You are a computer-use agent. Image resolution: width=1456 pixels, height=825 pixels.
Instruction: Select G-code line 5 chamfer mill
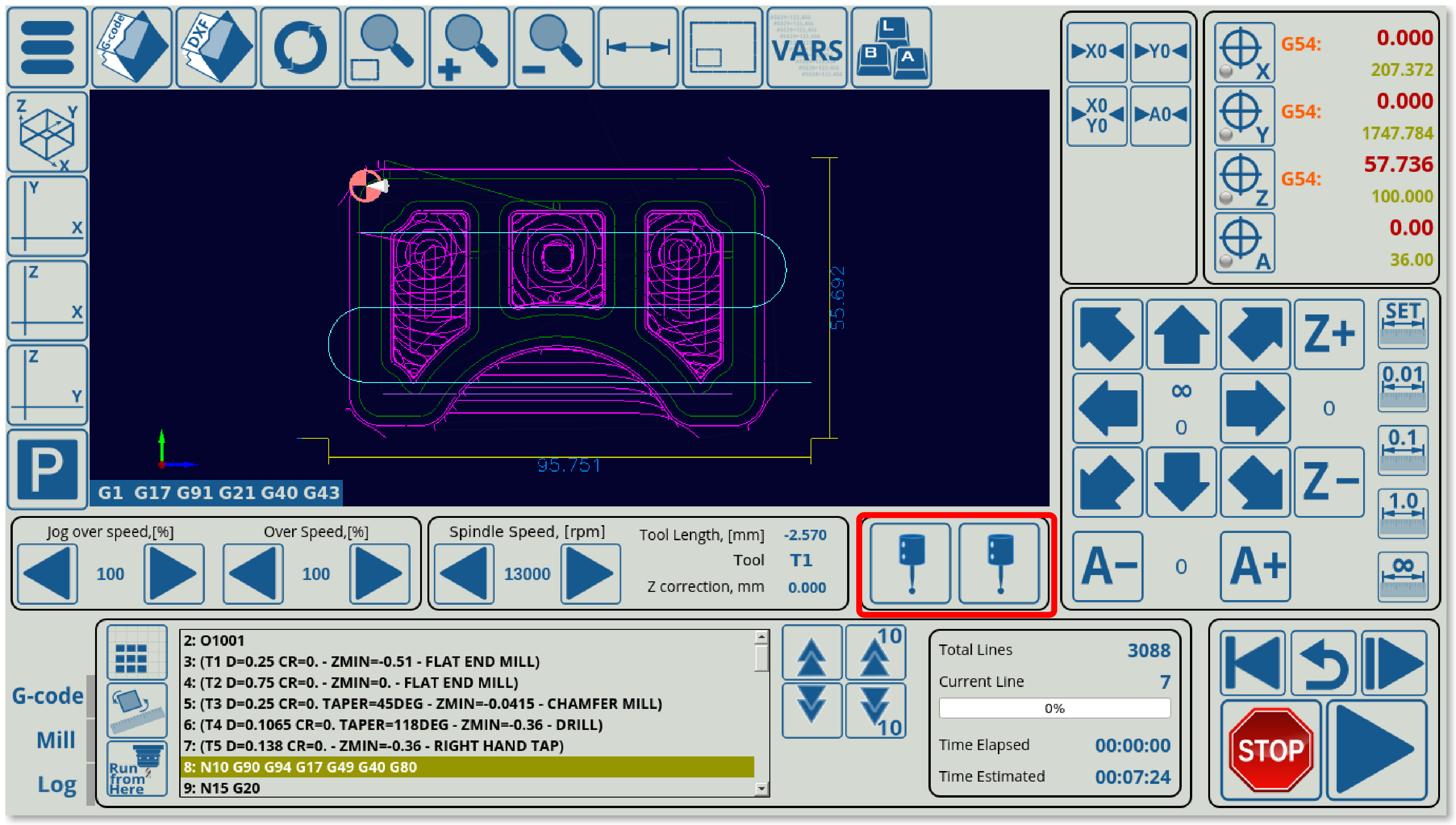pos(422,703)
